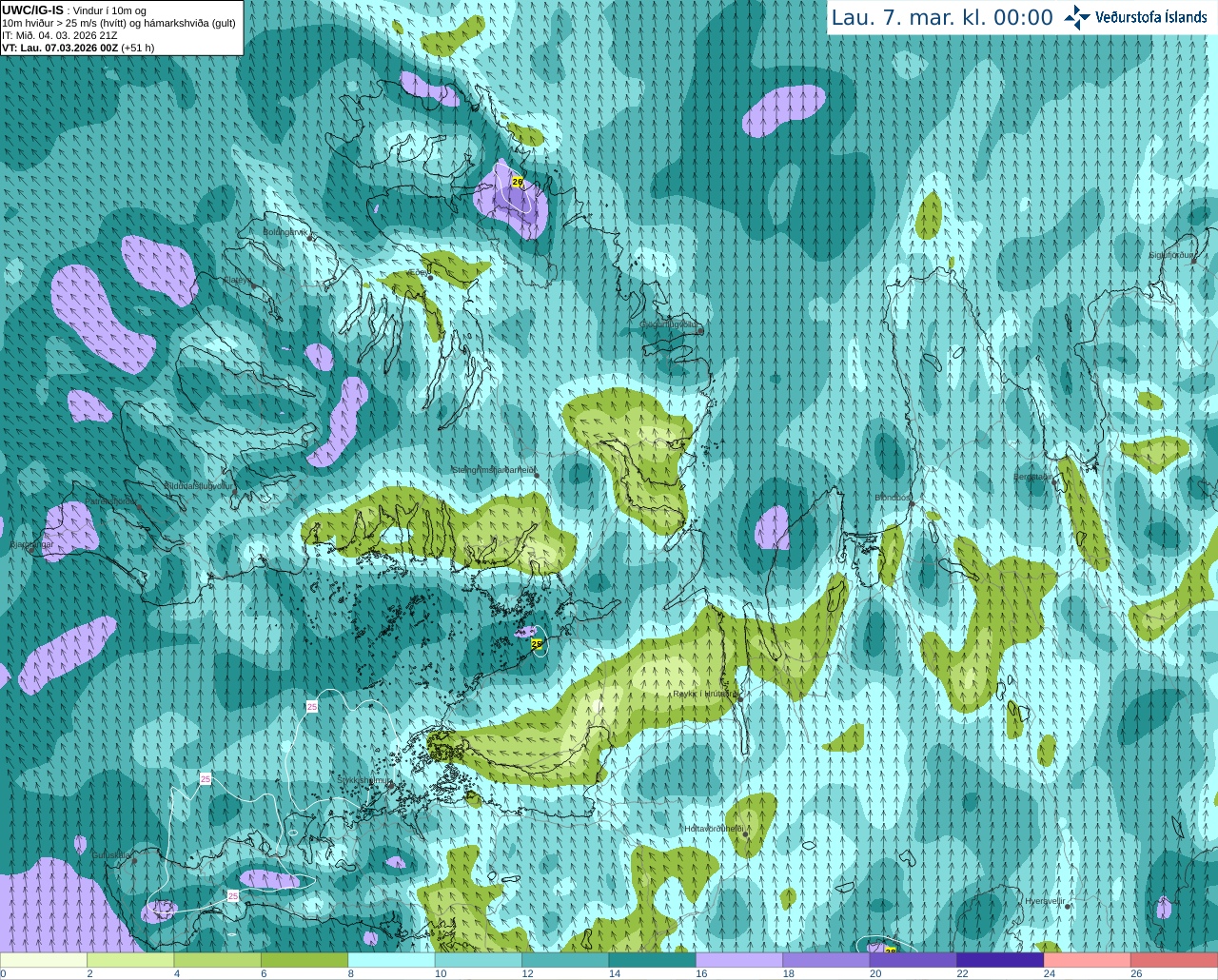This screenshot has width=1218, height=980.
Task: Select the 22–24 m/s dark indigo legend swatch
Action: coord(1000,960)
